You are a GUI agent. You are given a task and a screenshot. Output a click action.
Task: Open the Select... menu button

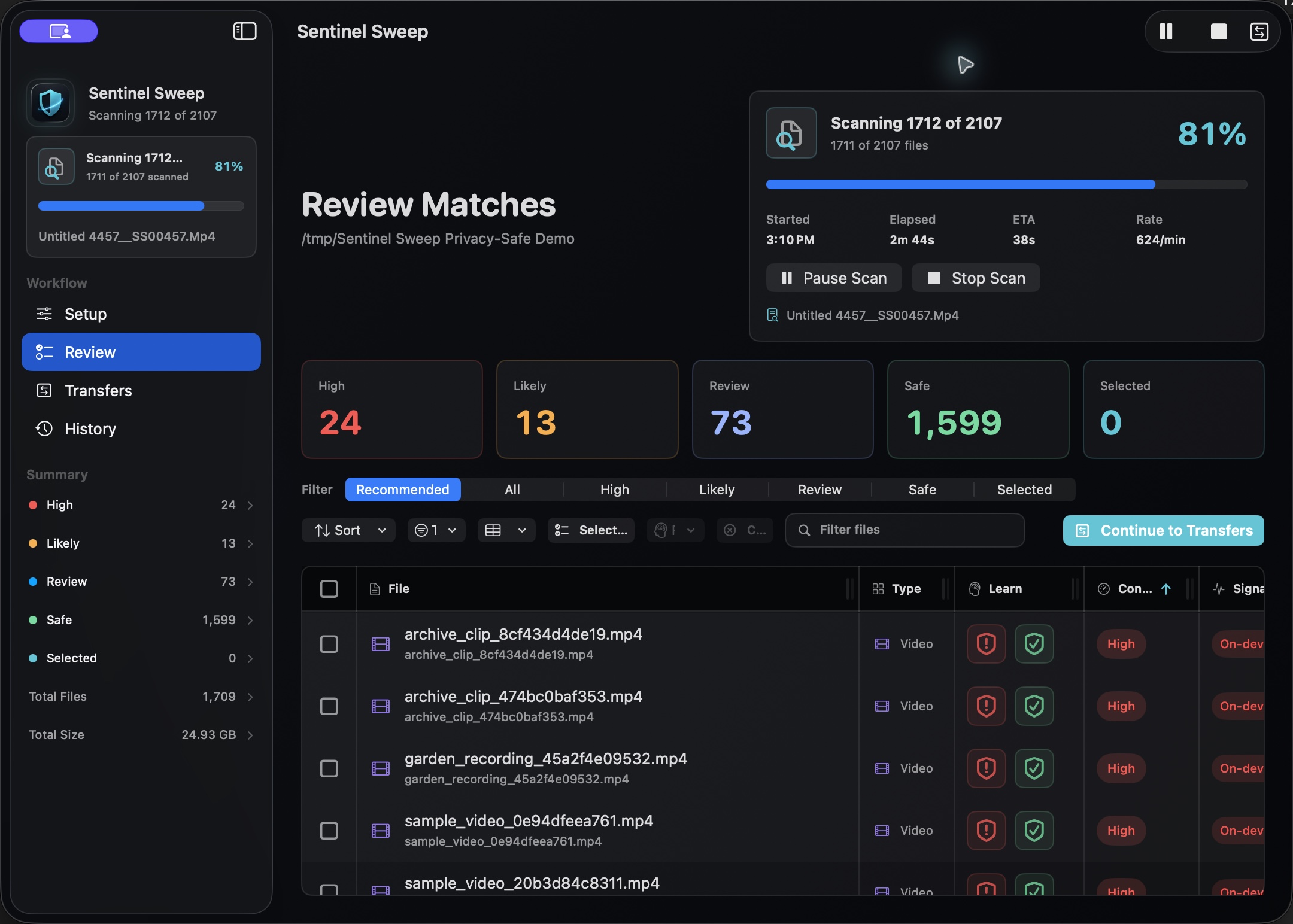coord(591,530)
